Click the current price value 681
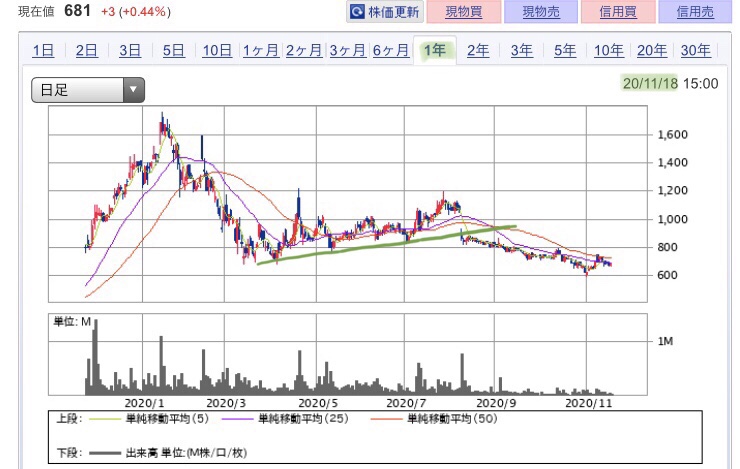740x469 pixels. coord(77,10)
